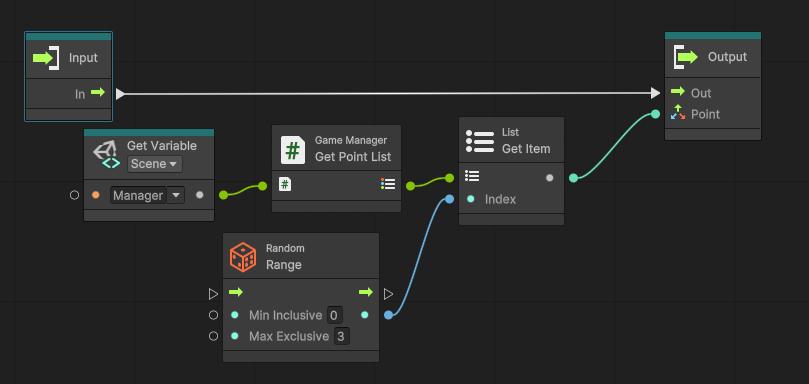The height and width of the screenshot is (384, 809).
Task: Click the Manager variable name field
Action: pos(138,196)
